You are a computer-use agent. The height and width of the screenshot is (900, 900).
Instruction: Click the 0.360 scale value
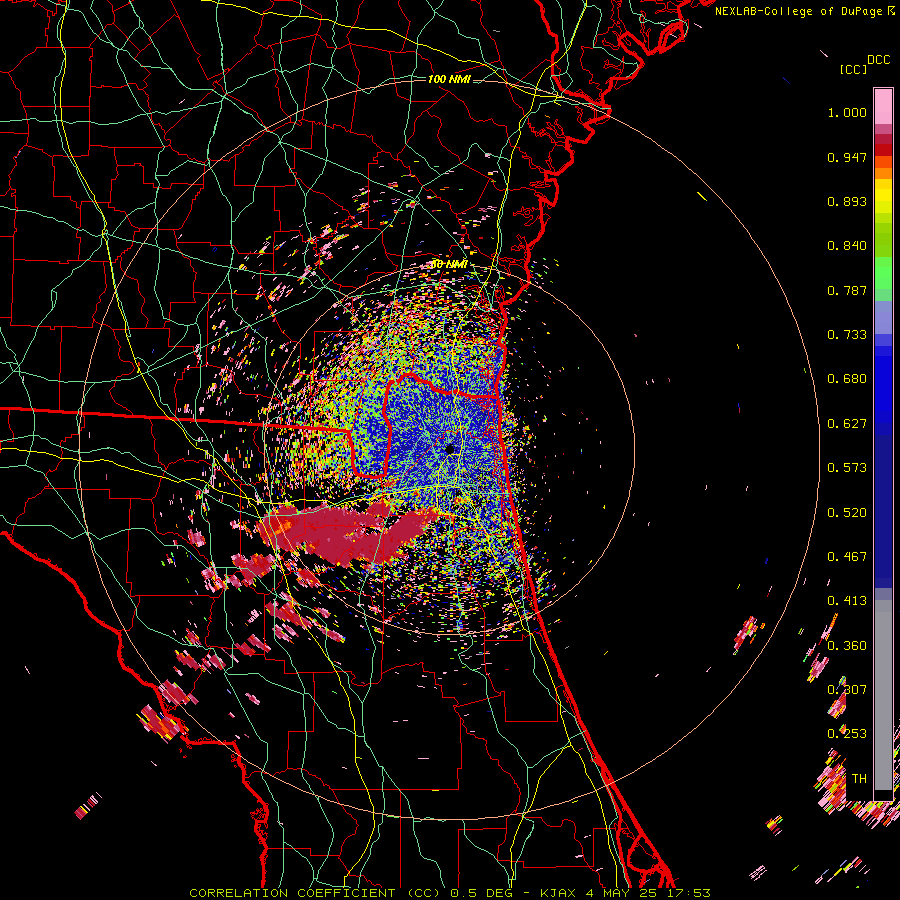coord(847,646)
